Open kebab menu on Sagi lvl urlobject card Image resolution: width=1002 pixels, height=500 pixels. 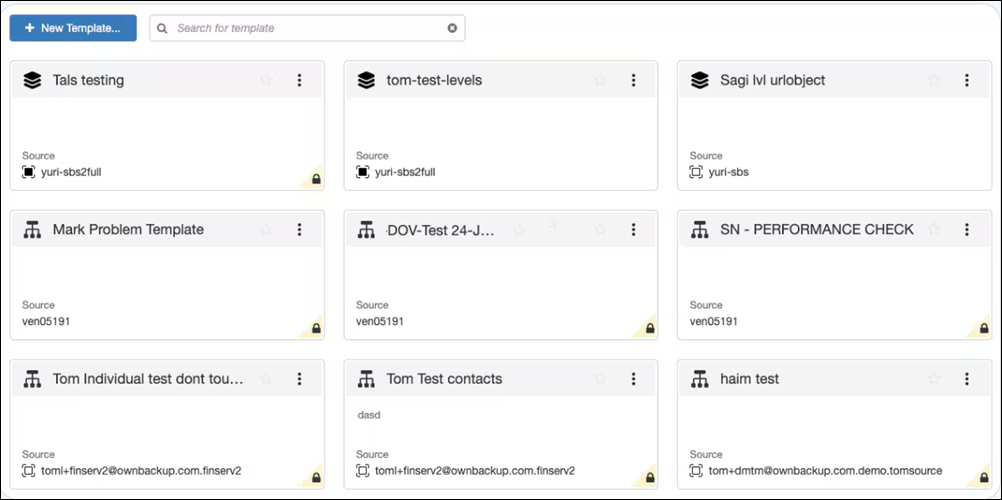point(967,80)
